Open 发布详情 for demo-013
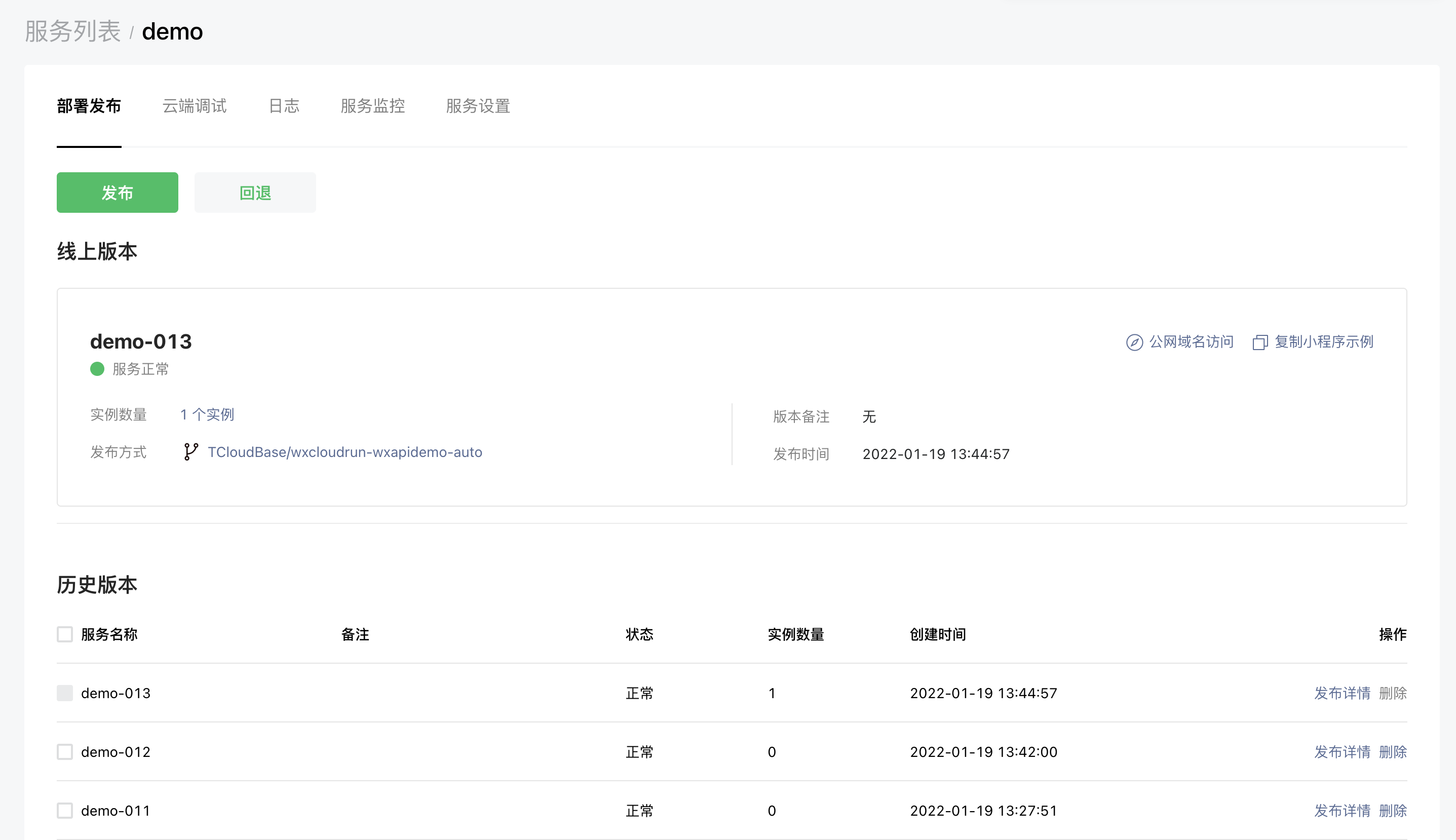This screenshot has height=840, width=1456. (1342, 693)
